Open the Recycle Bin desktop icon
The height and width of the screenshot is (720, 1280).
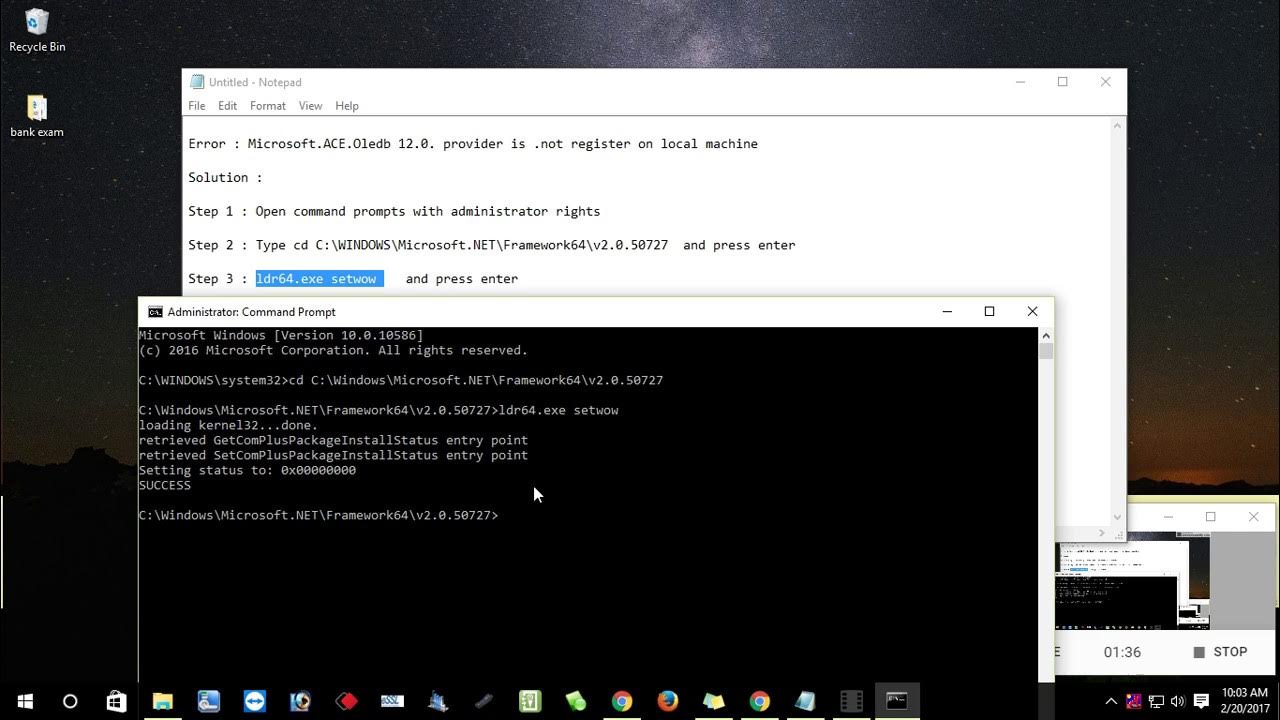pyautogui.click(x=37, y=30)
